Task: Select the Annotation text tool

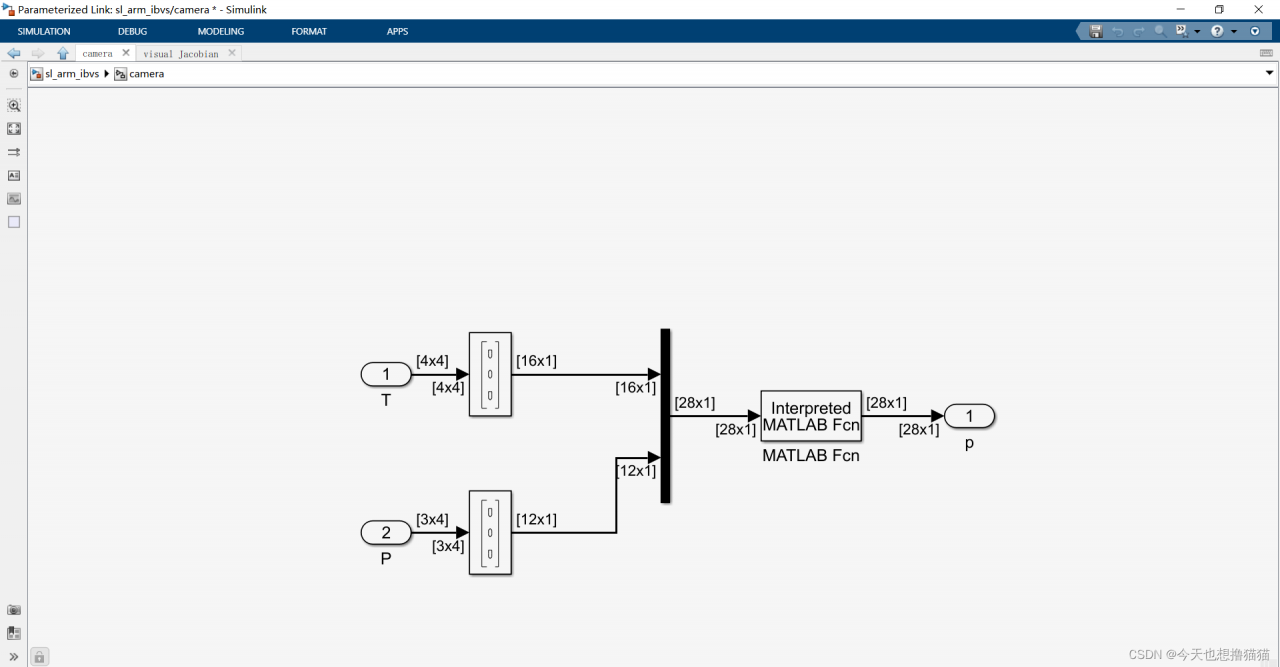Action: coord(14,175)
